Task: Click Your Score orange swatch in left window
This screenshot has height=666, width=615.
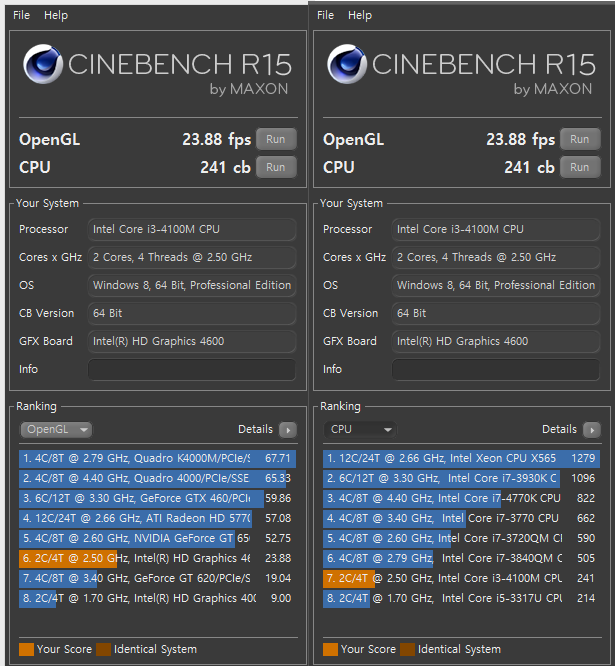Action: (26, 649)
